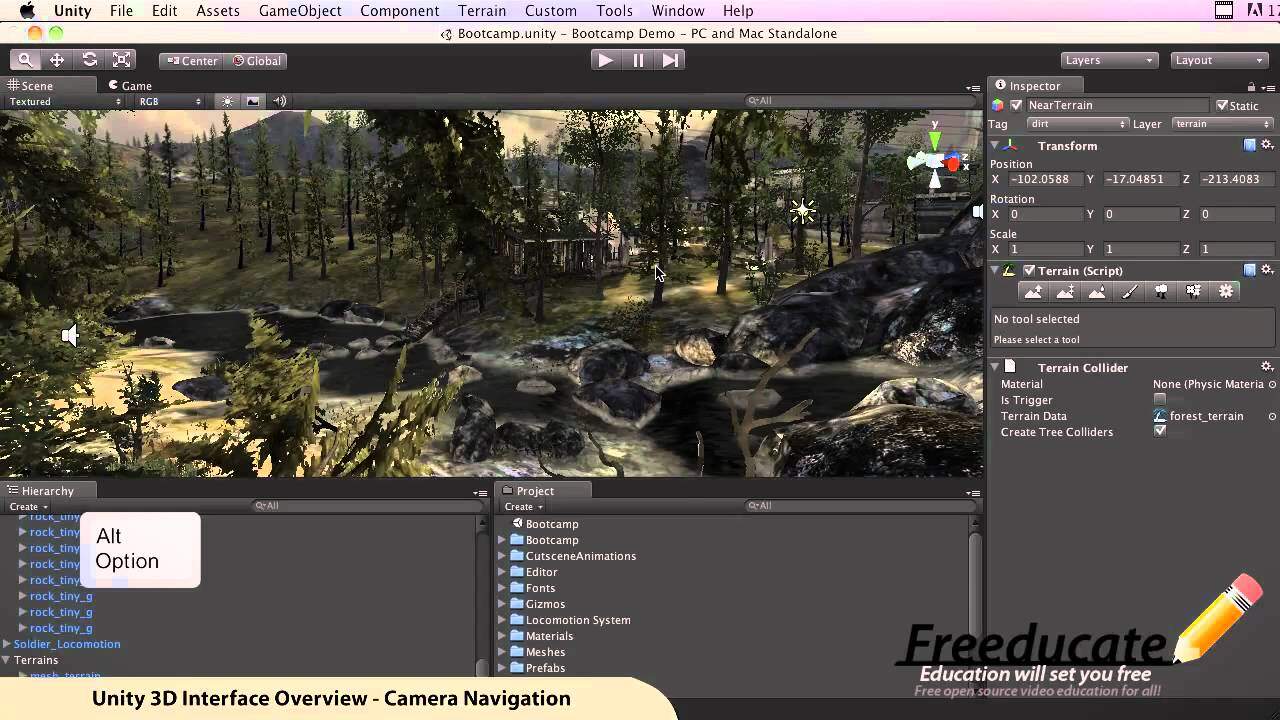This screenshot has width=1280, height=720.
Task: Open the Assets menu
Action: (218, 10)
